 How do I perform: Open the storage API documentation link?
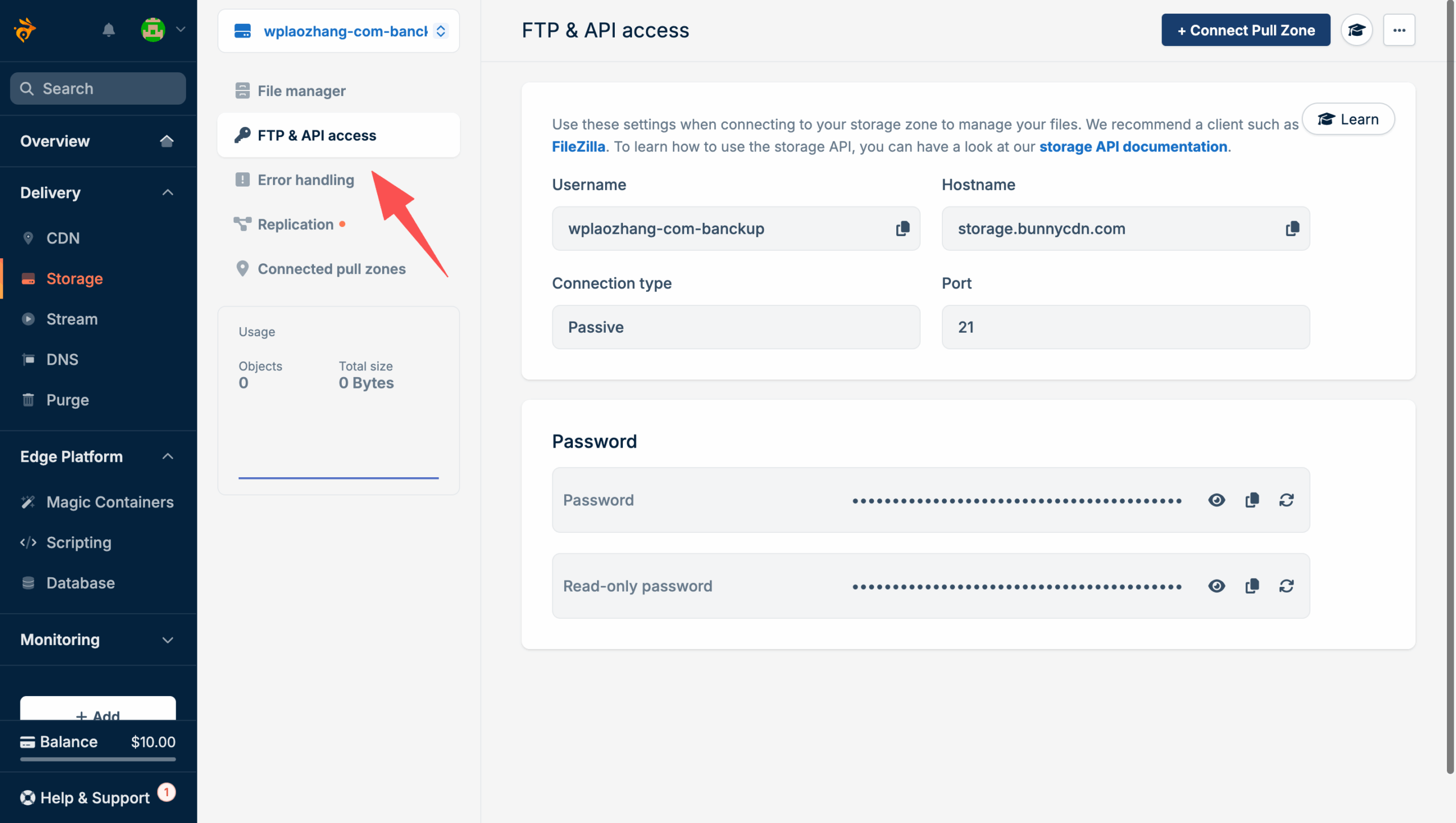[x=1133, y=147]
